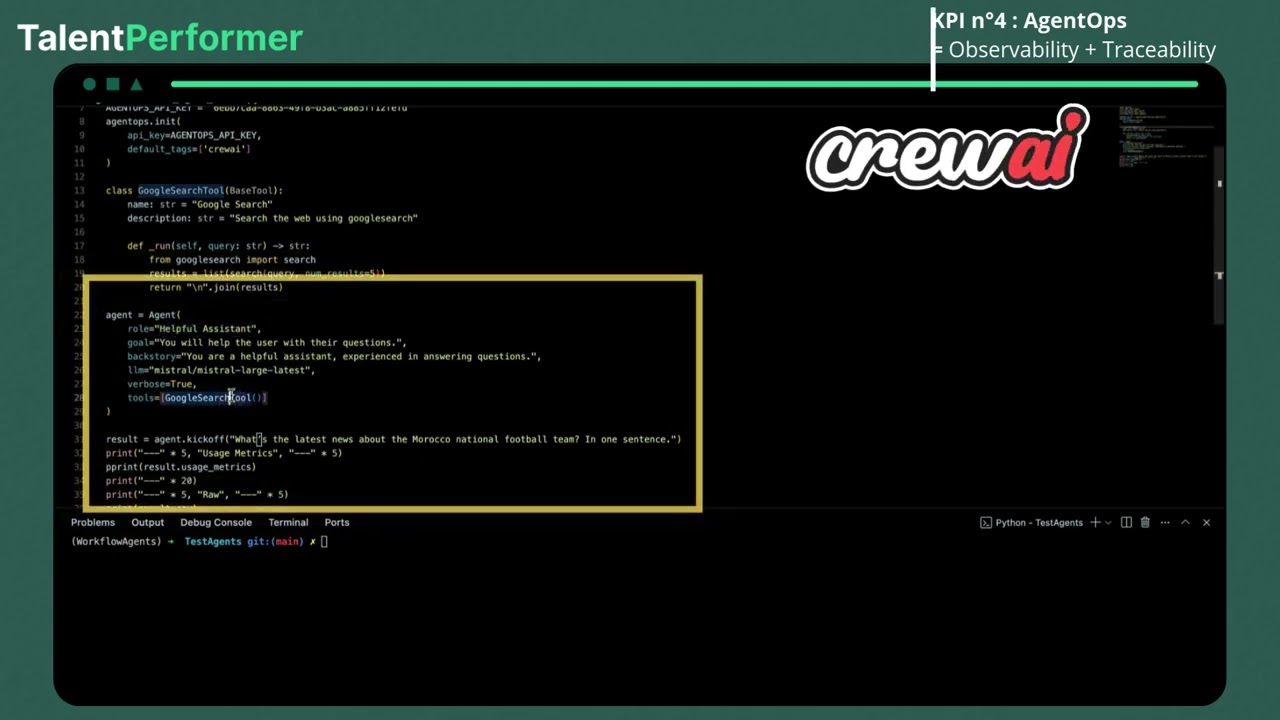The image size is (1280, 720).
Task: Click the 'result = agent.kickoff(' line
Action: [393, 439]
